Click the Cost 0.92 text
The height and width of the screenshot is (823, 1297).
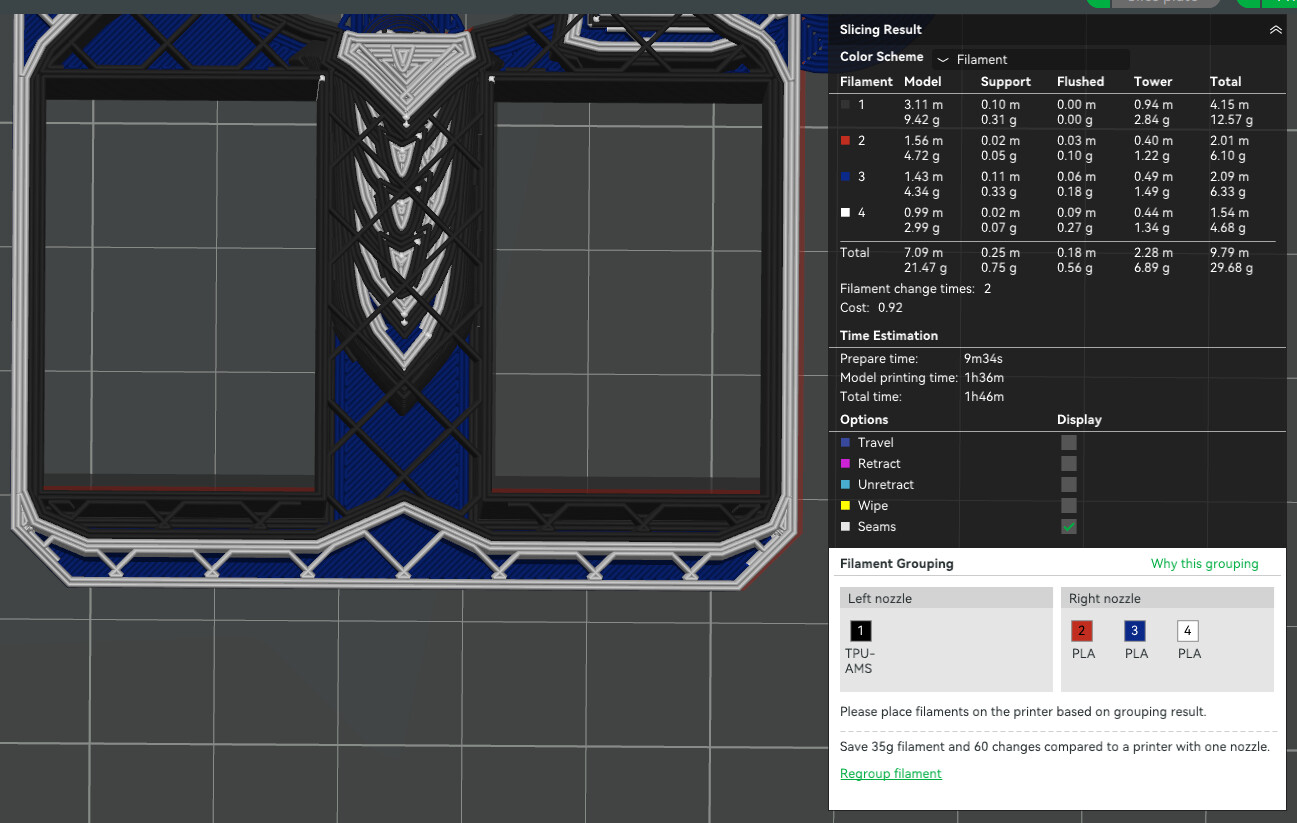(x=871, y=308)
